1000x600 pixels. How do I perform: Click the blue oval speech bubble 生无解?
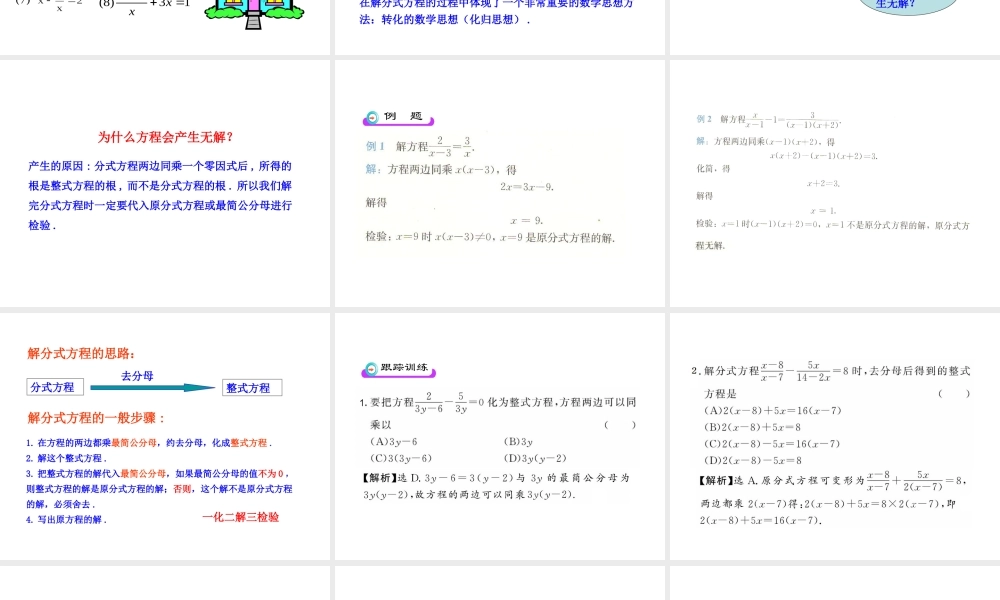coord(906,7)
